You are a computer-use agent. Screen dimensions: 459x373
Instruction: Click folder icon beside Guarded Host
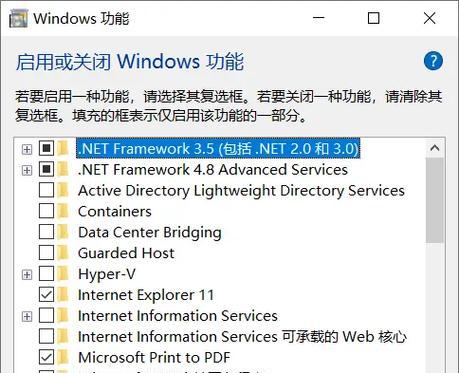click(62, 253)
